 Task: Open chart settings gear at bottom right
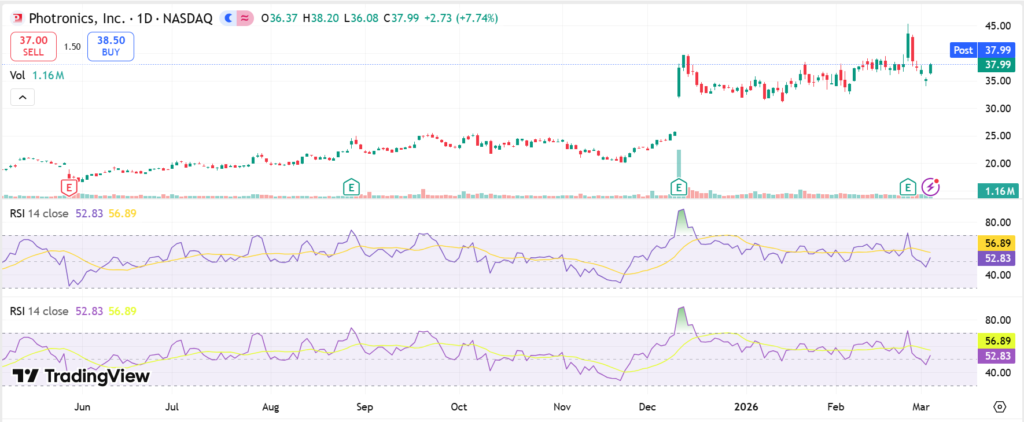click(999, 406)
